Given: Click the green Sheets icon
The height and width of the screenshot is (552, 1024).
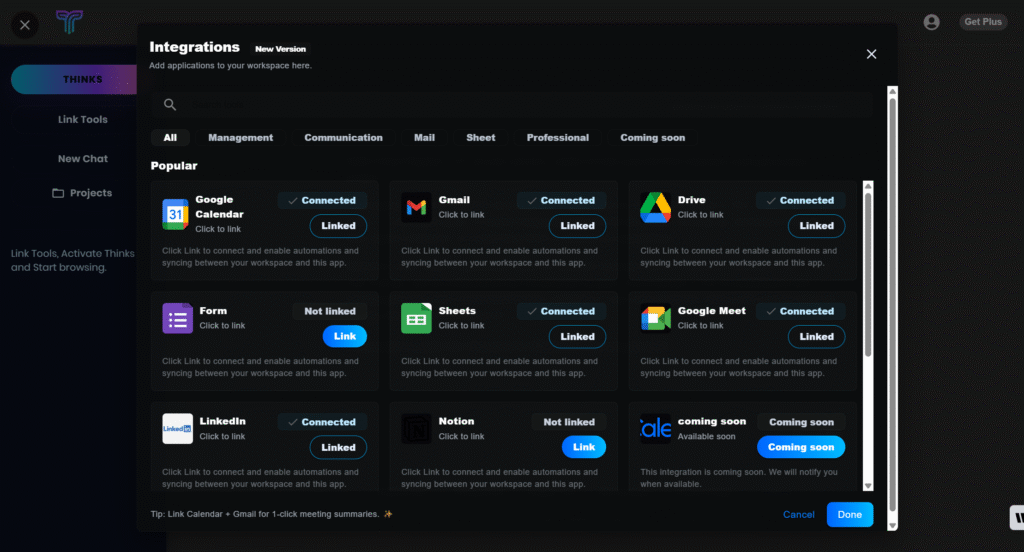Looking at the screenshot, I should (416, 319).
